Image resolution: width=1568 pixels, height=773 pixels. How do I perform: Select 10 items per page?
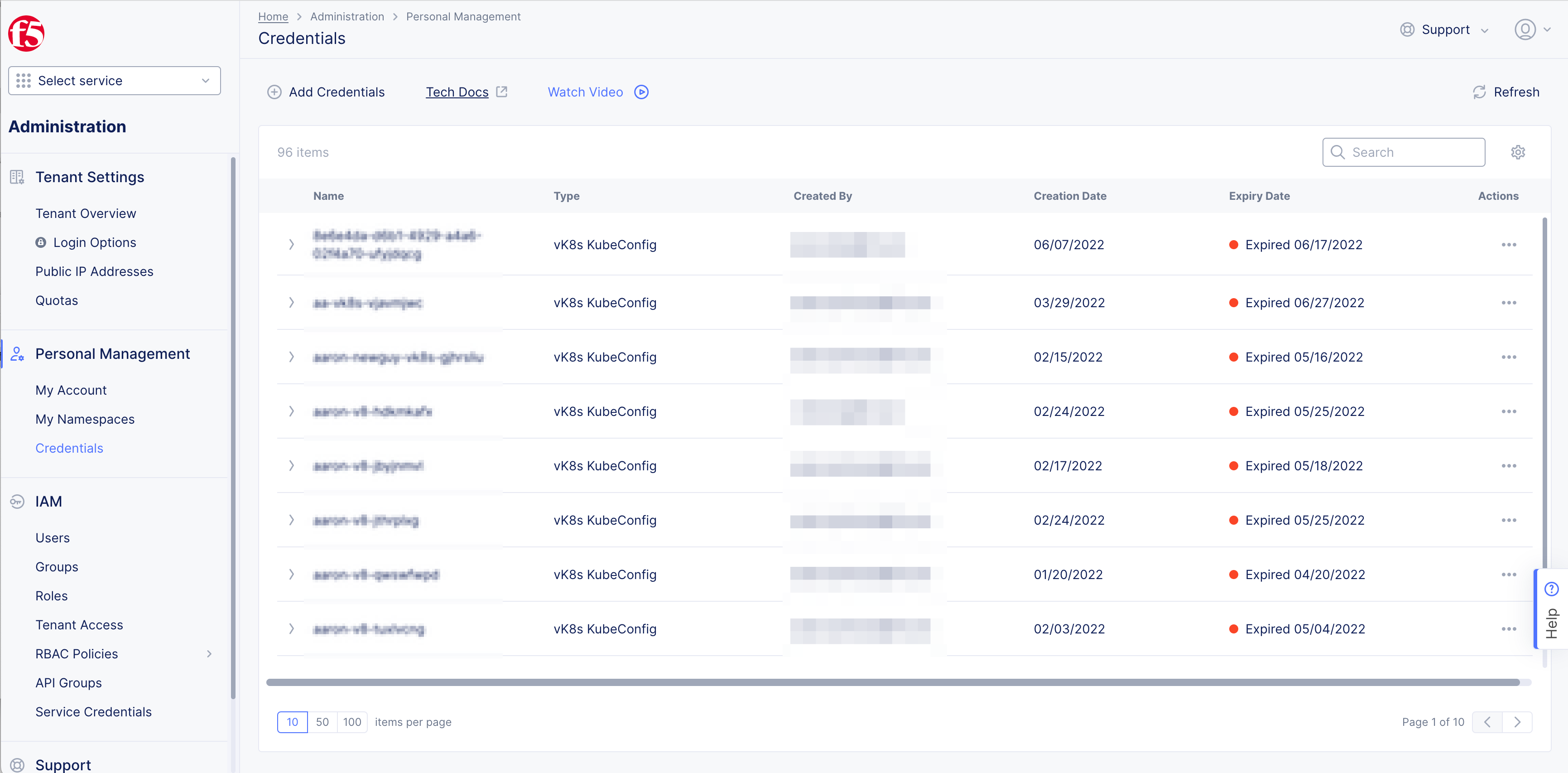click(292, 722)
